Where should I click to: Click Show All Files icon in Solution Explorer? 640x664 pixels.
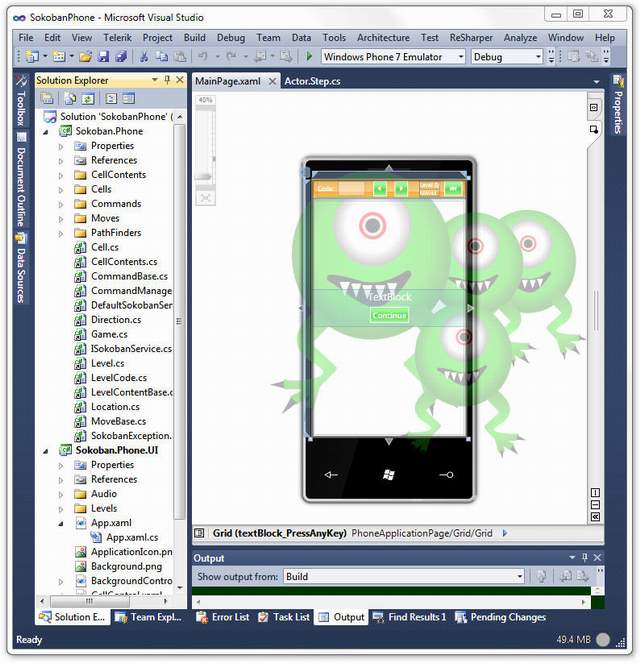click(x=69, y=99)
